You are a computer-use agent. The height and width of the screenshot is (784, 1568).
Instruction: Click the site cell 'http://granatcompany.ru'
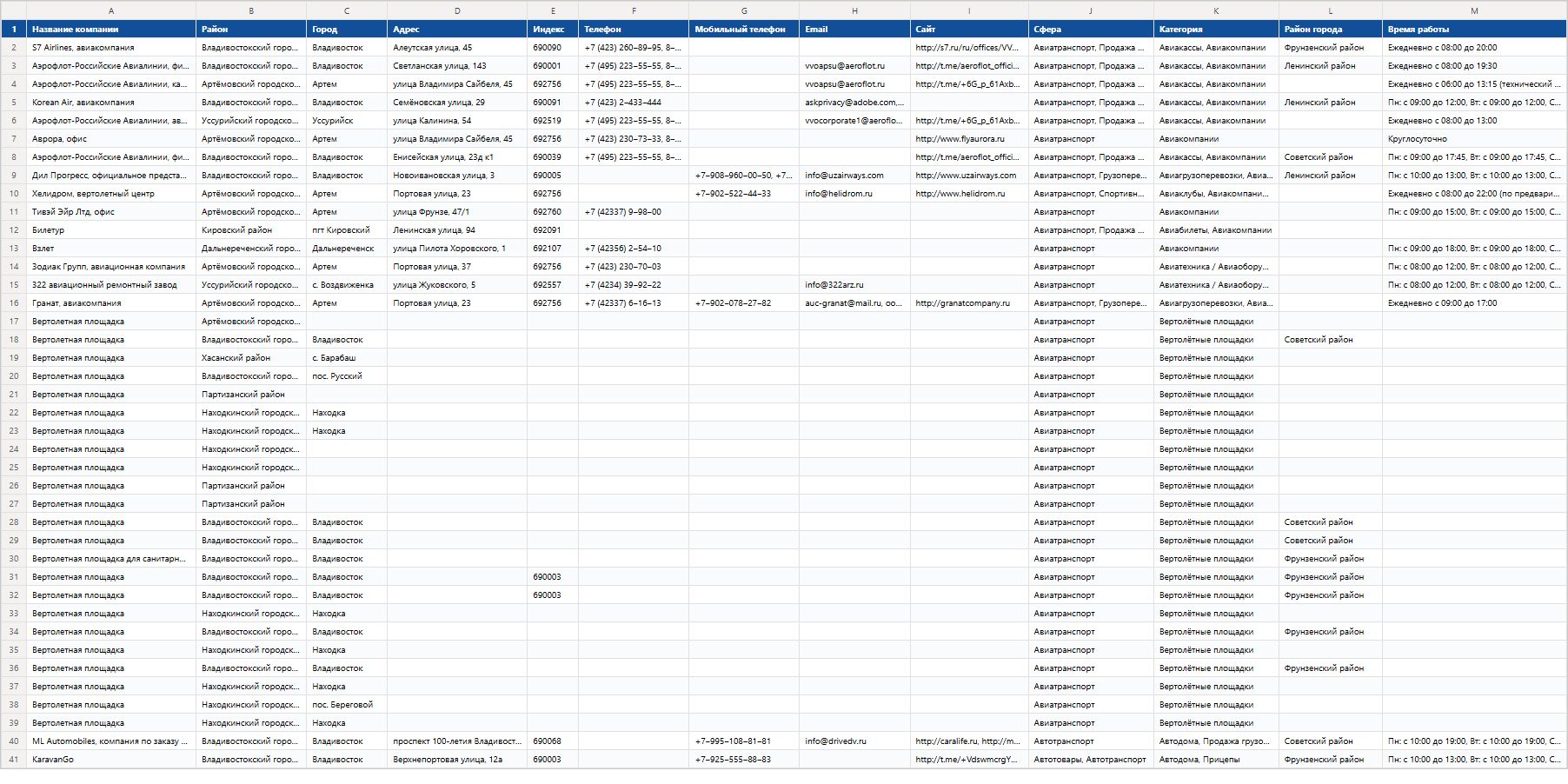click(969, 303)
